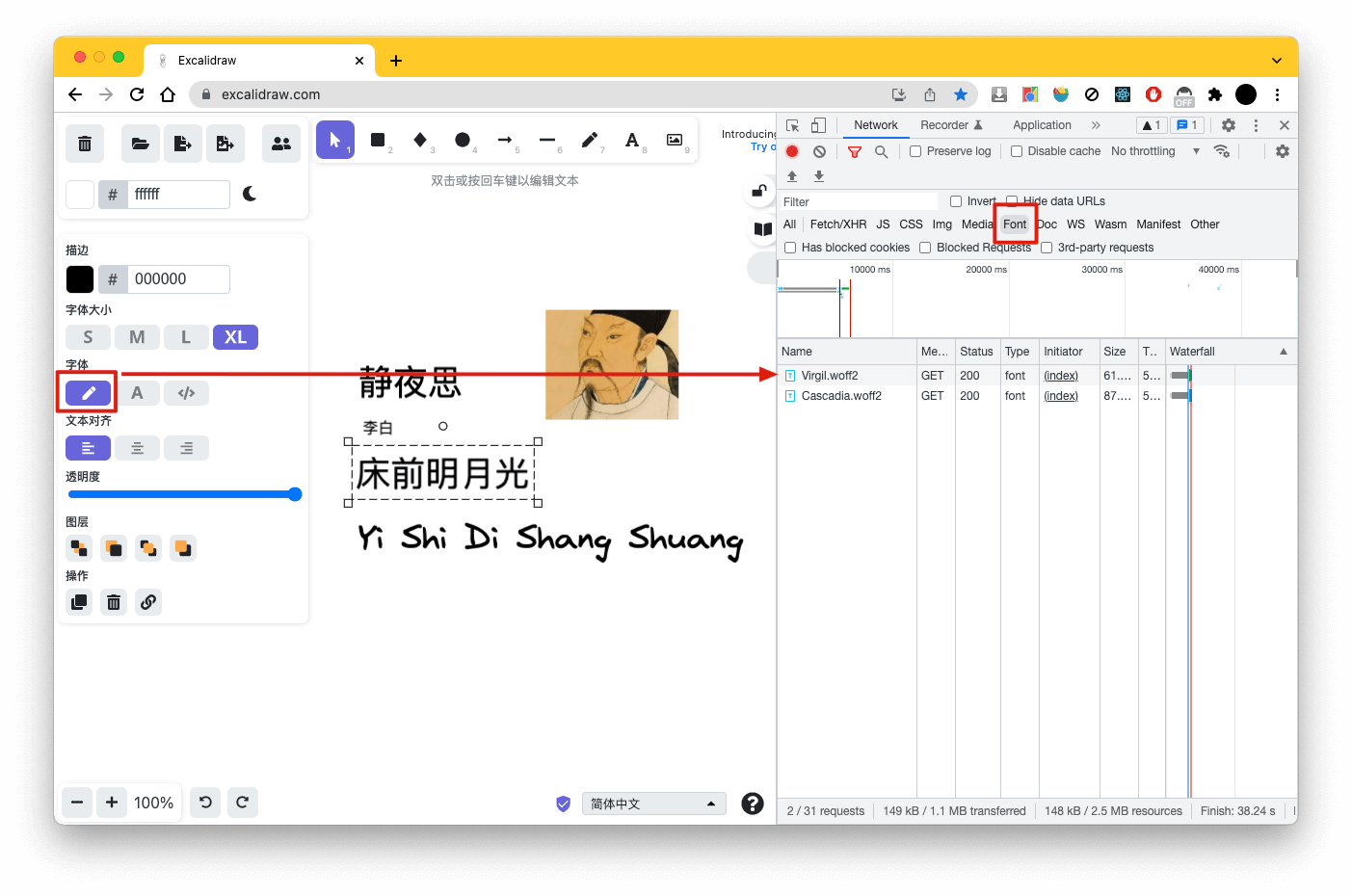Align text to the left
The height and width of the screenshot is (896, 1352).
(88, 448)
